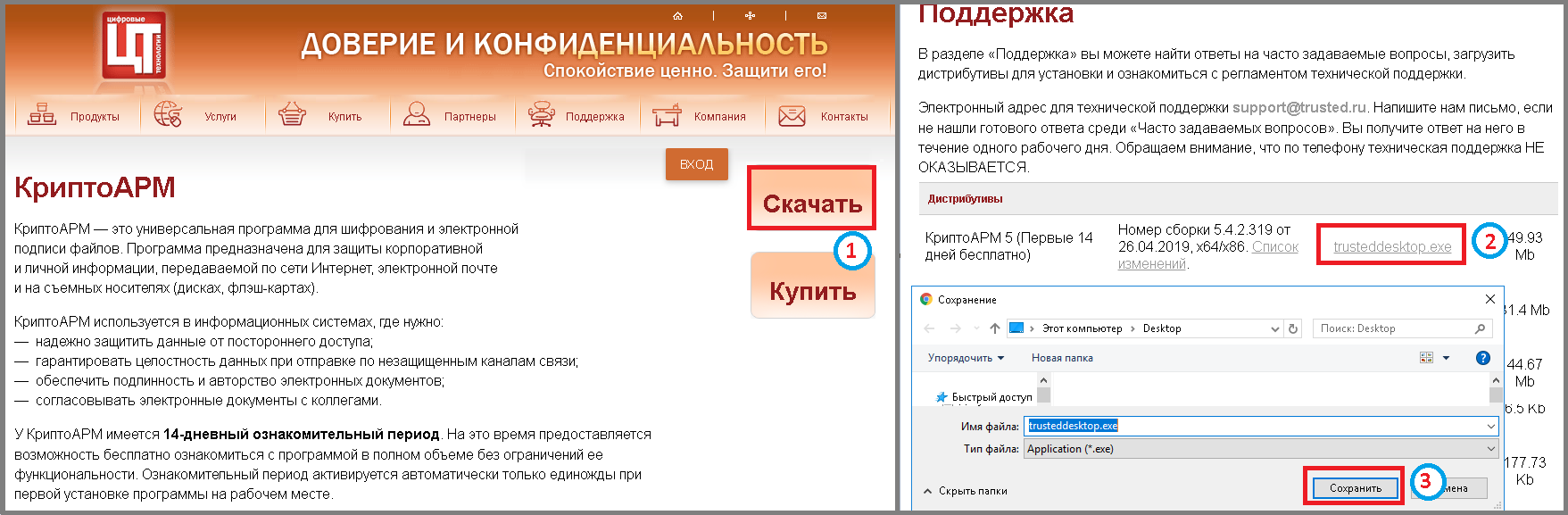The height and width of the screenshot is (515, 1568).
Task: Open the Тип файла dropdown
Action: click(1260, 449)
